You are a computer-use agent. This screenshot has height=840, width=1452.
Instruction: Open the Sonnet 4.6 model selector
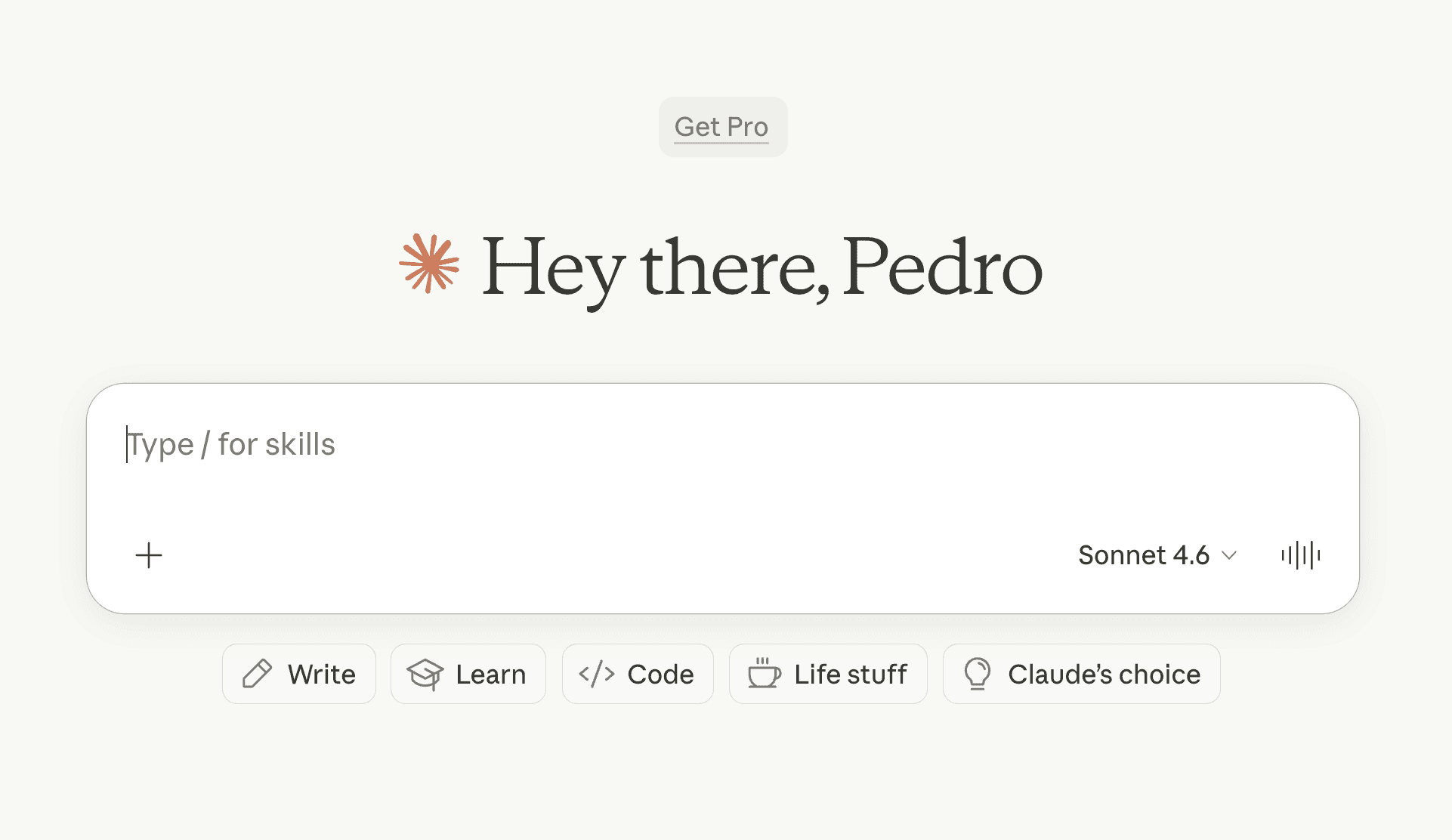(x=1144, y=555)
